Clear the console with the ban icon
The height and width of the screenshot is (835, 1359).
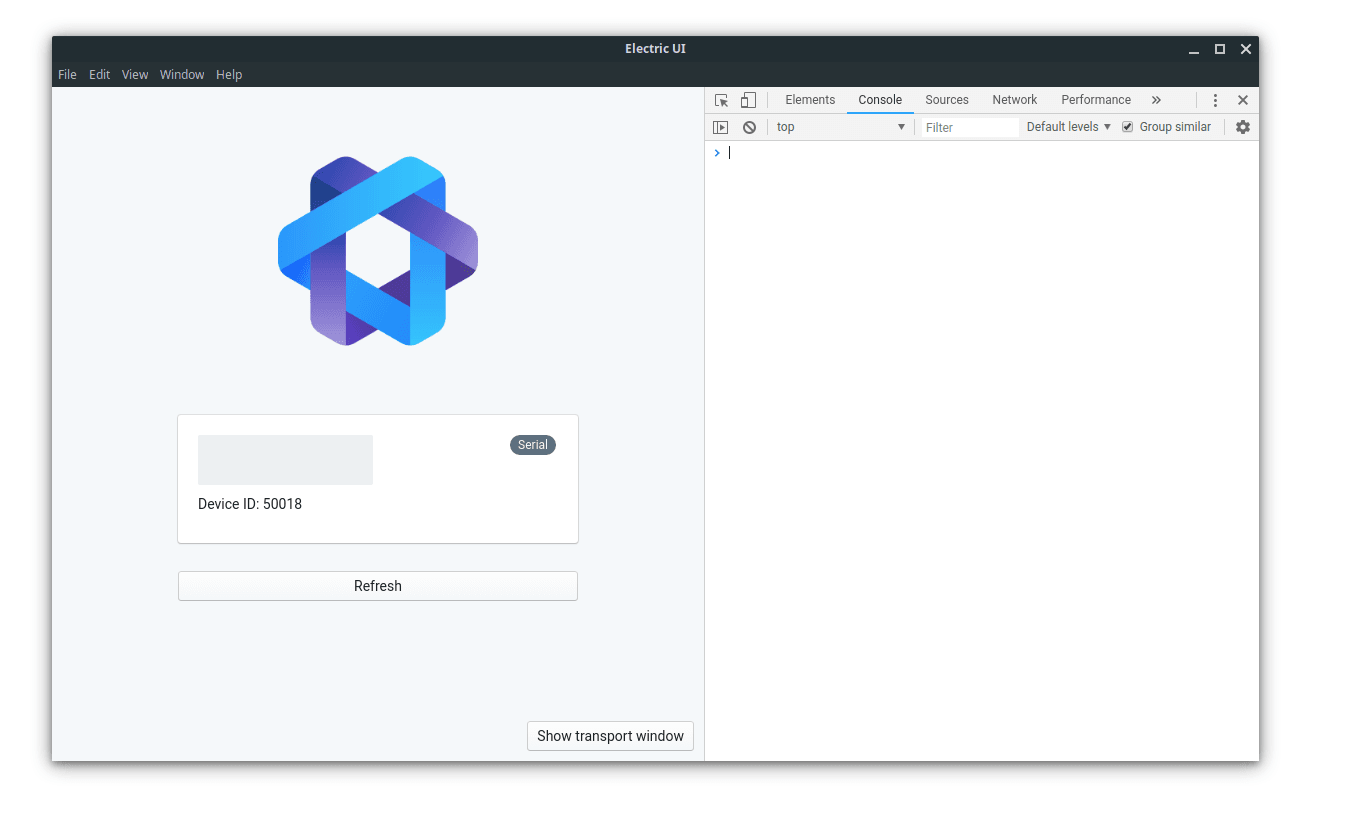(749, 127)
